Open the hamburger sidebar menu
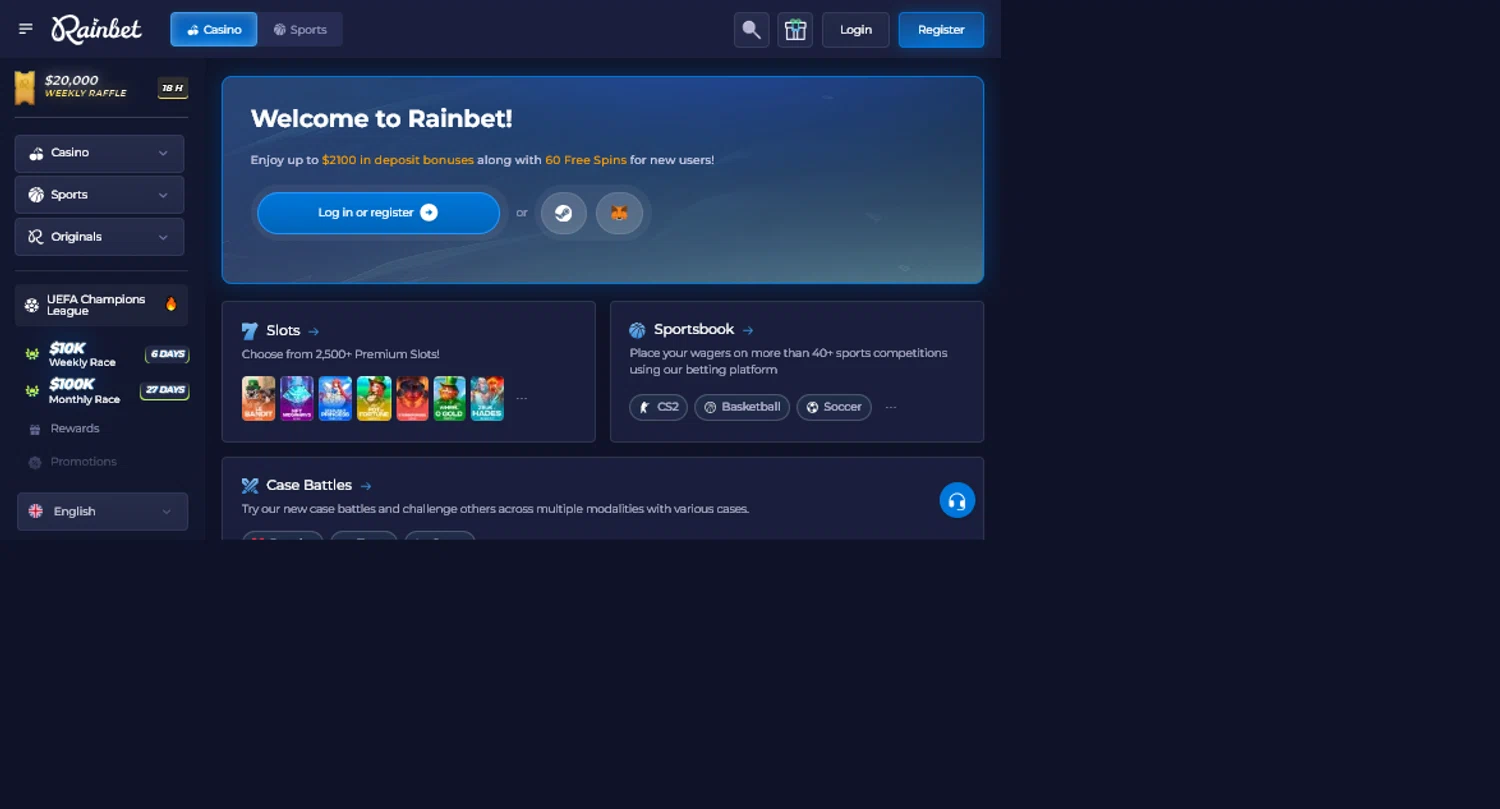The image size is (1500, 809). tap(26, 29)
